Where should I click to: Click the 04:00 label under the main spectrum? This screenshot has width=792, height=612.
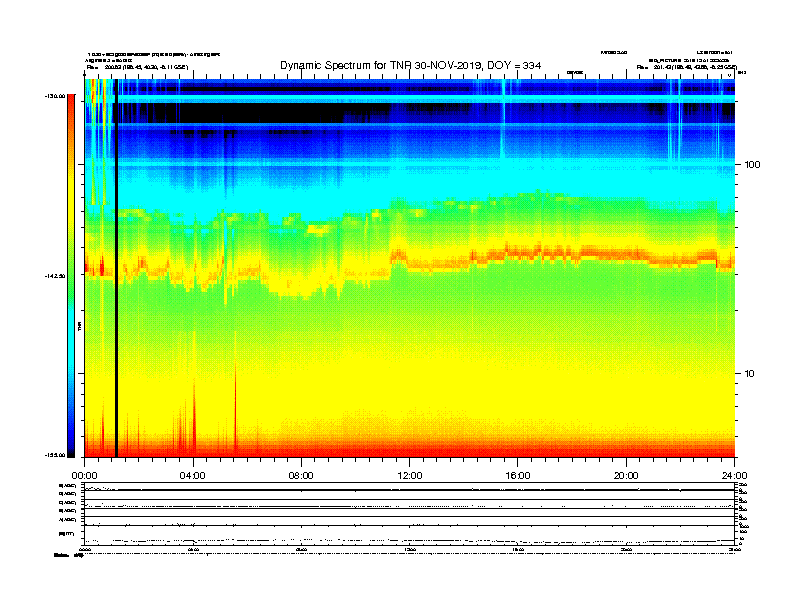193,476
